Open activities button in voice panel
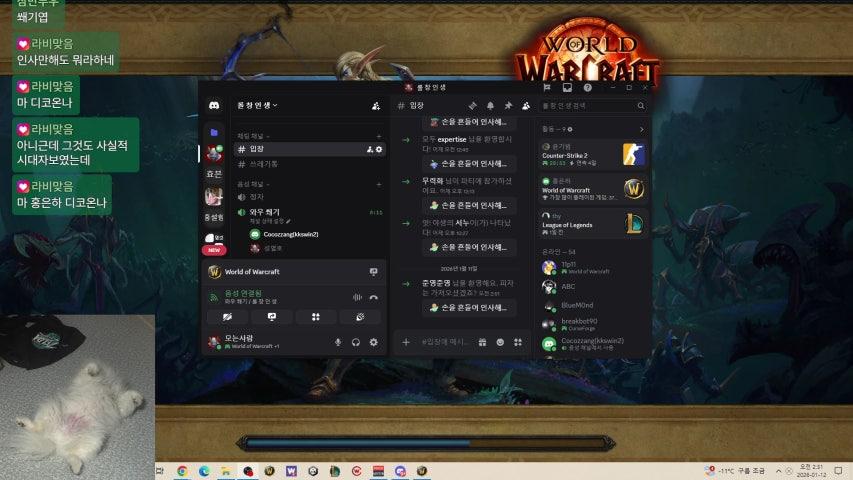 [316, 317]
